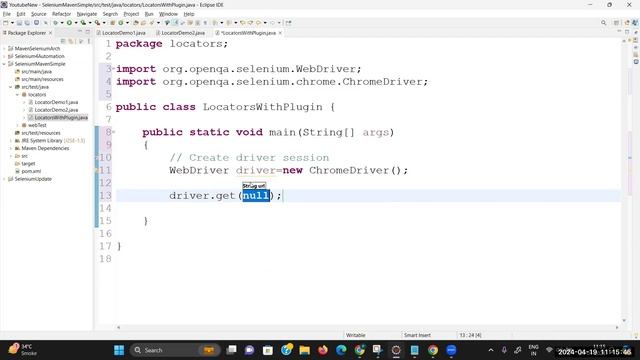
Task: Close the Package Explorer view tab
Action: point(51,33)
